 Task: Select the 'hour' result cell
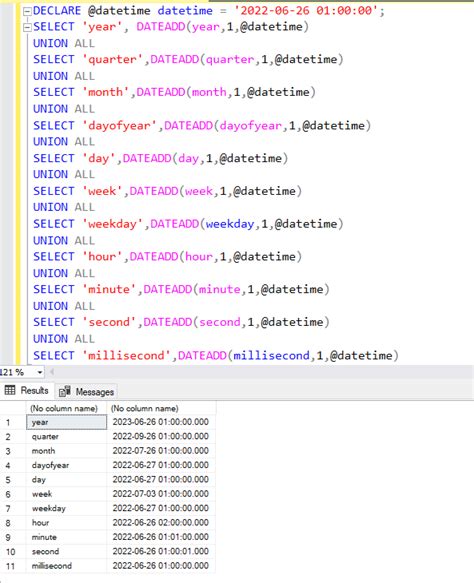pyautogui.click(x=67, y=523)
